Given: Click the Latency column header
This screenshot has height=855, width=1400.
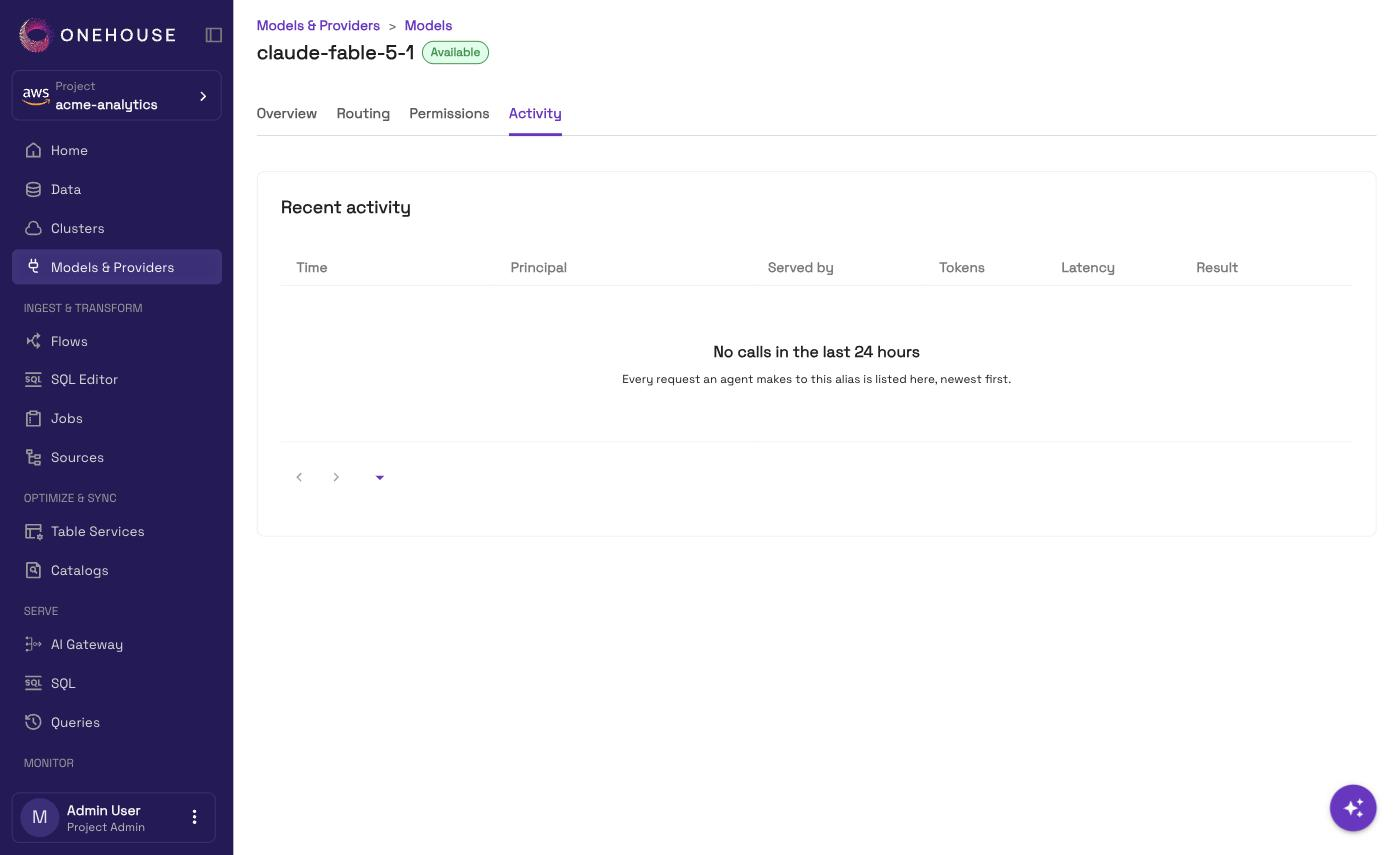Looking at the screenshot, I should click(1088, 267).
